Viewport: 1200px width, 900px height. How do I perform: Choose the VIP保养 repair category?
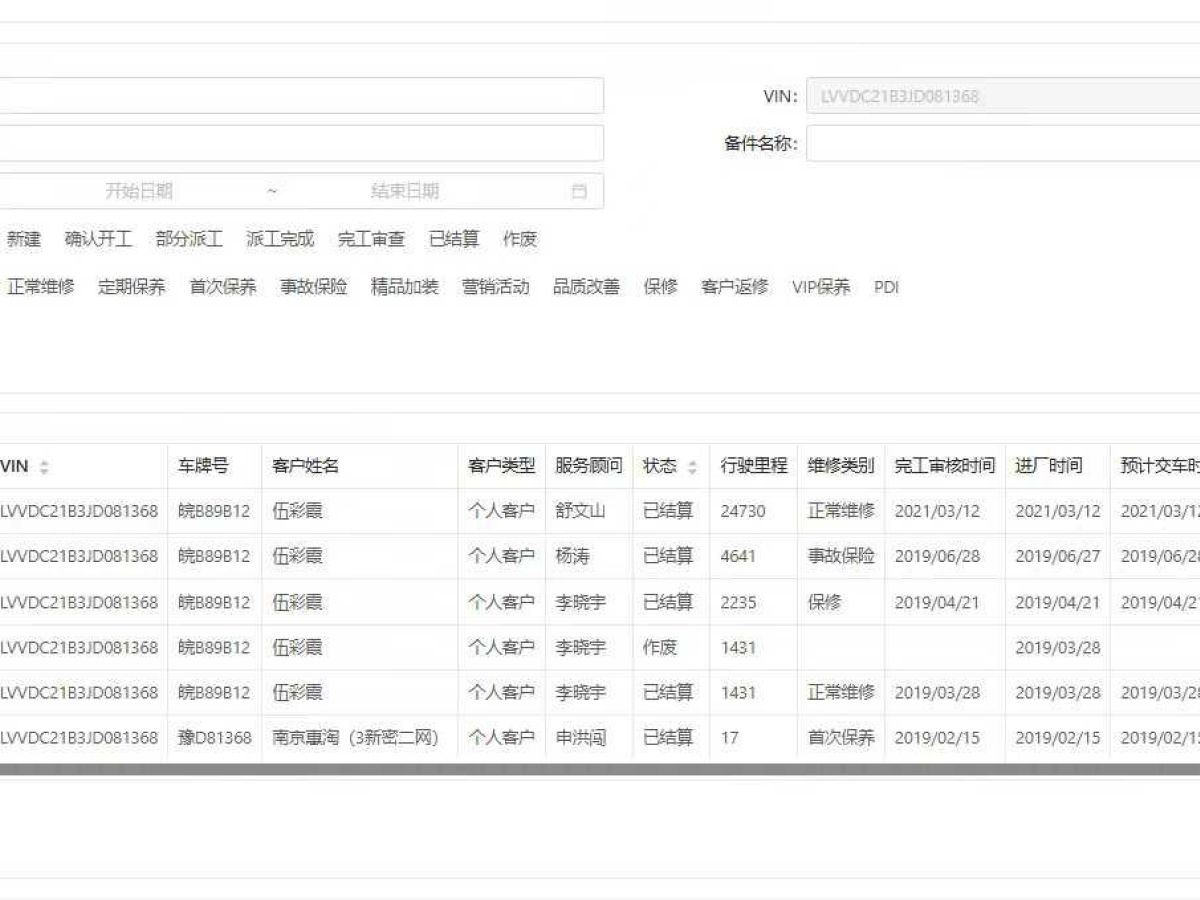(x=821, y=287)
